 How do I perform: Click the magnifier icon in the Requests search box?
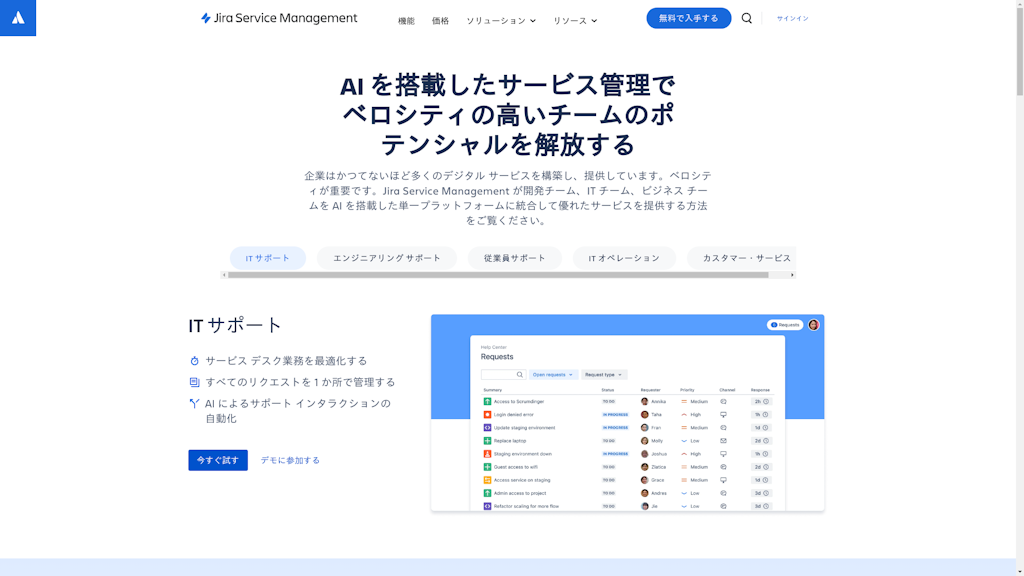[x=520, y=374]
